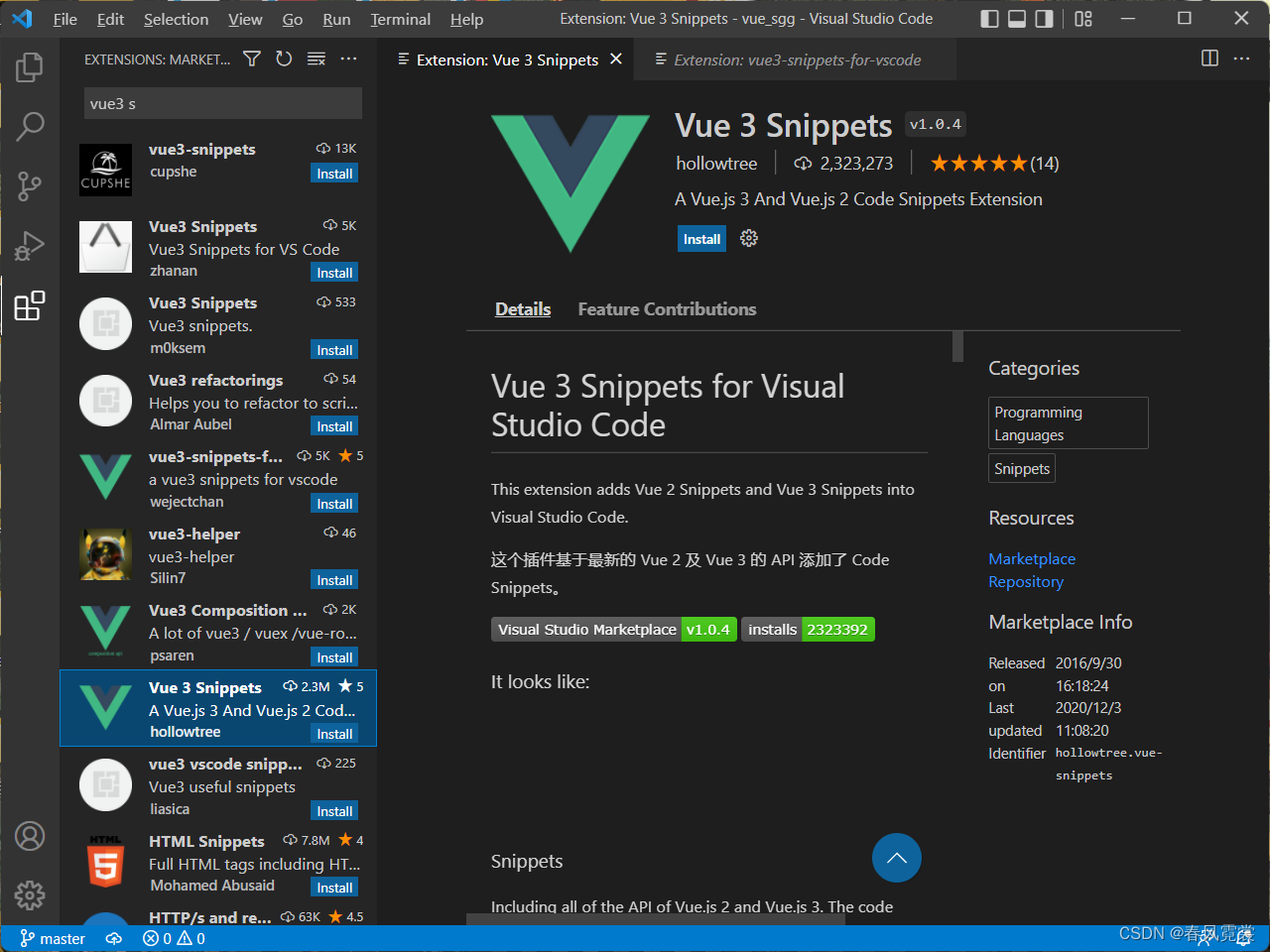Clear extensions search results icon

tap(317, 59)
